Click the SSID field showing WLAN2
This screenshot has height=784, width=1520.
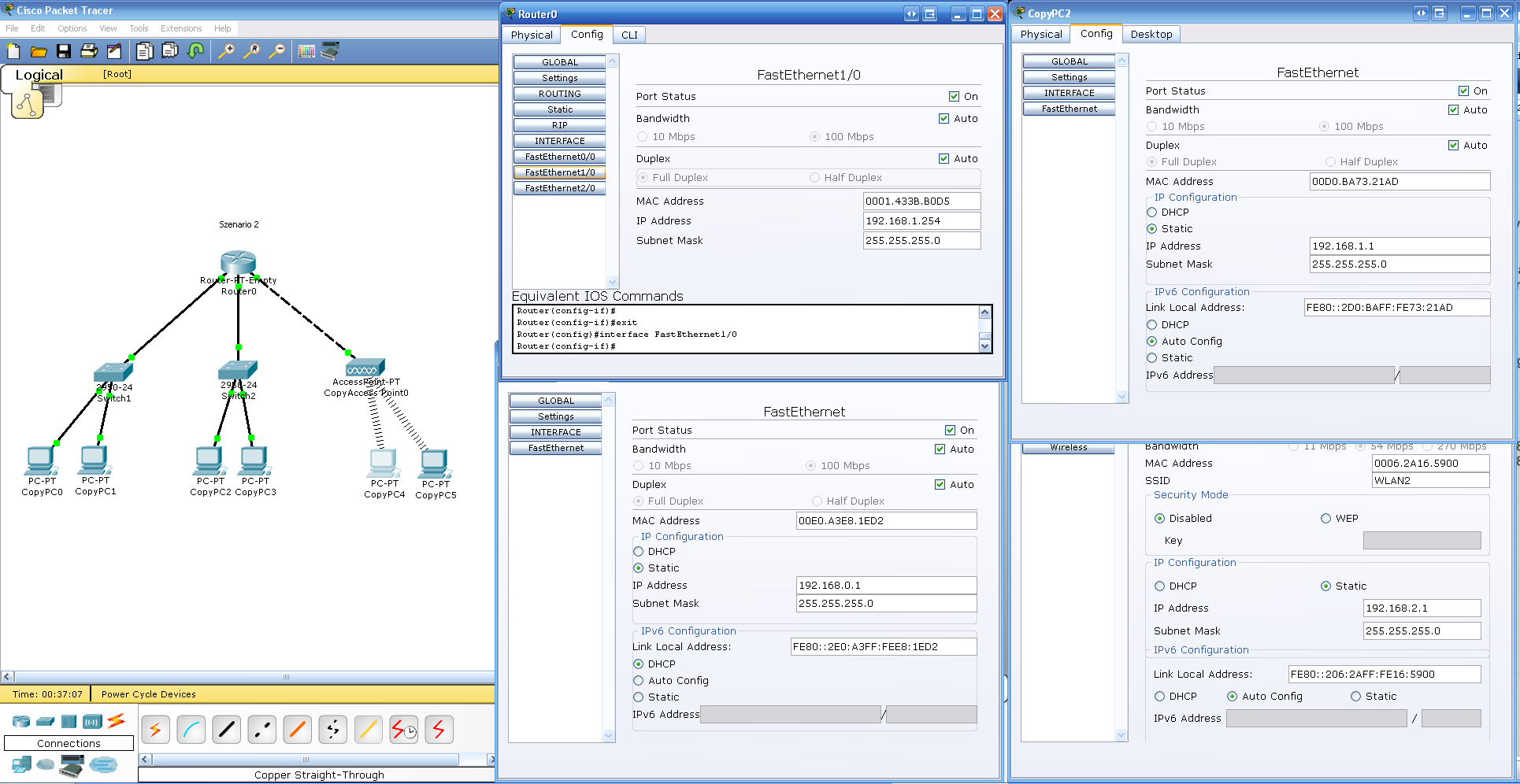tap(1430, 481)
